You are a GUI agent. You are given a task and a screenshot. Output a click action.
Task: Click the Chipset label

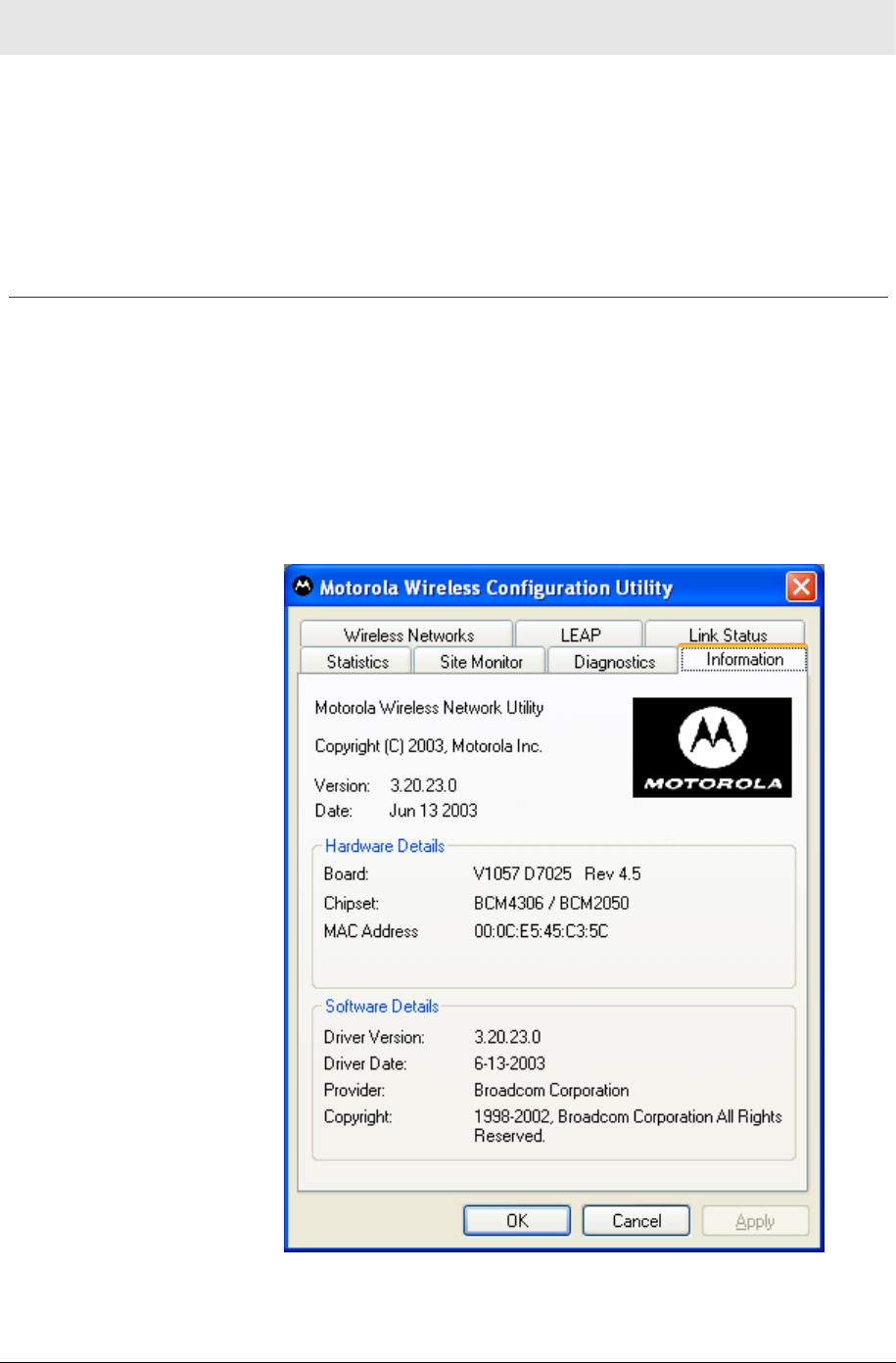[352, 903]
